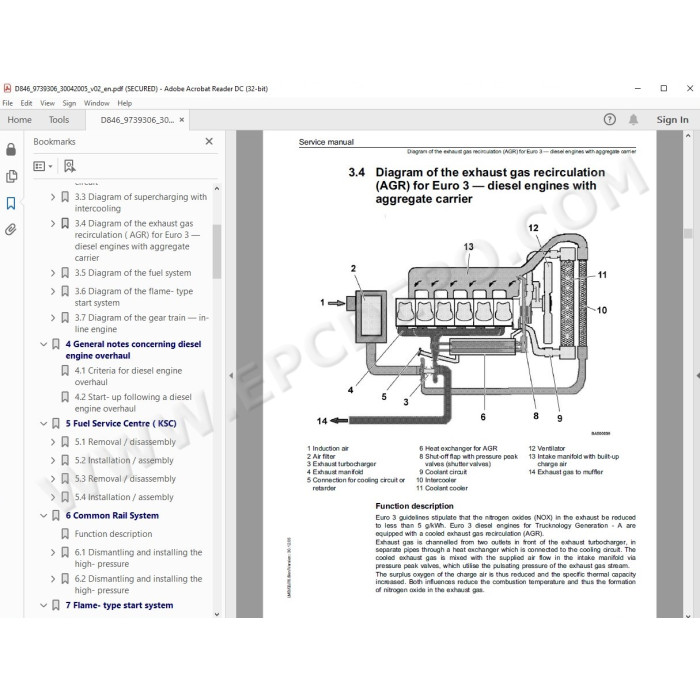This screenshot has width=700, height=700.
Task: Click the find current bookmark icon
Action: [70, 166]
